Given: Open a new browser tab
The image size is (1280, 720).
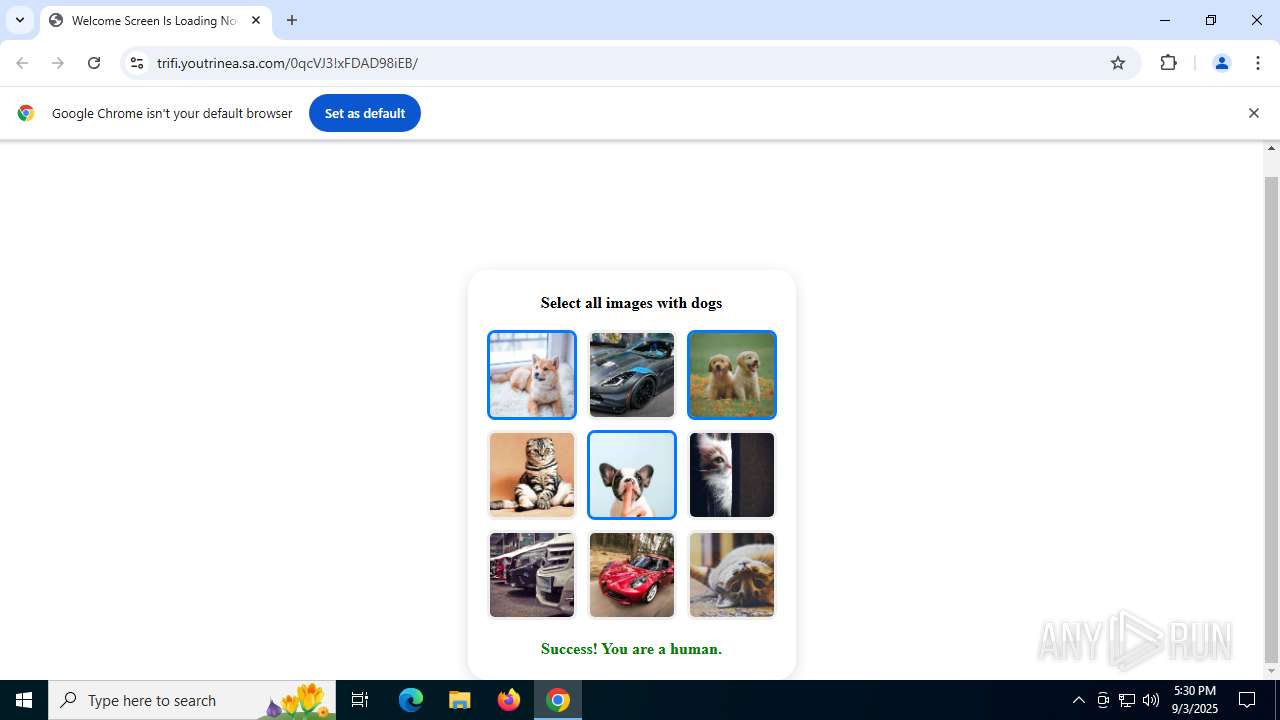Looking at the screenshot, I should tap(292, 20).
